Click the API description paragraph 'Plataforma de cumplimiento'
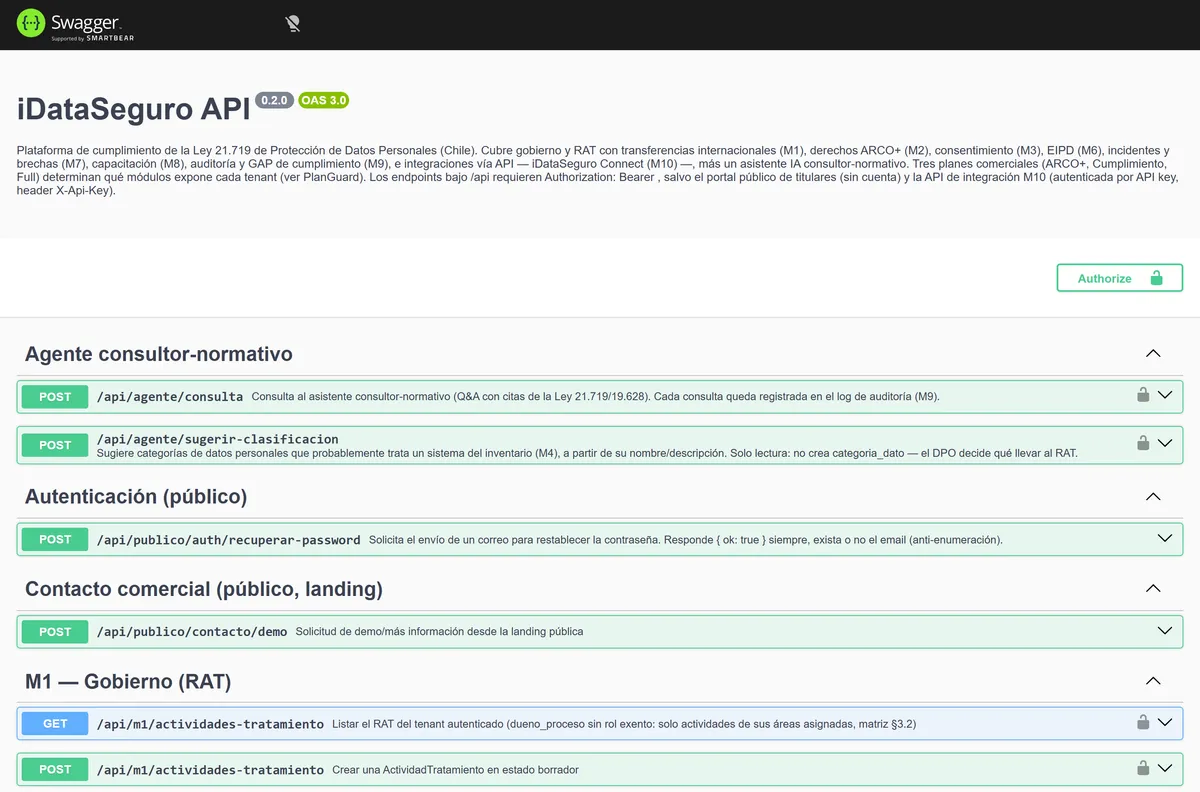 tap(598, 170)
